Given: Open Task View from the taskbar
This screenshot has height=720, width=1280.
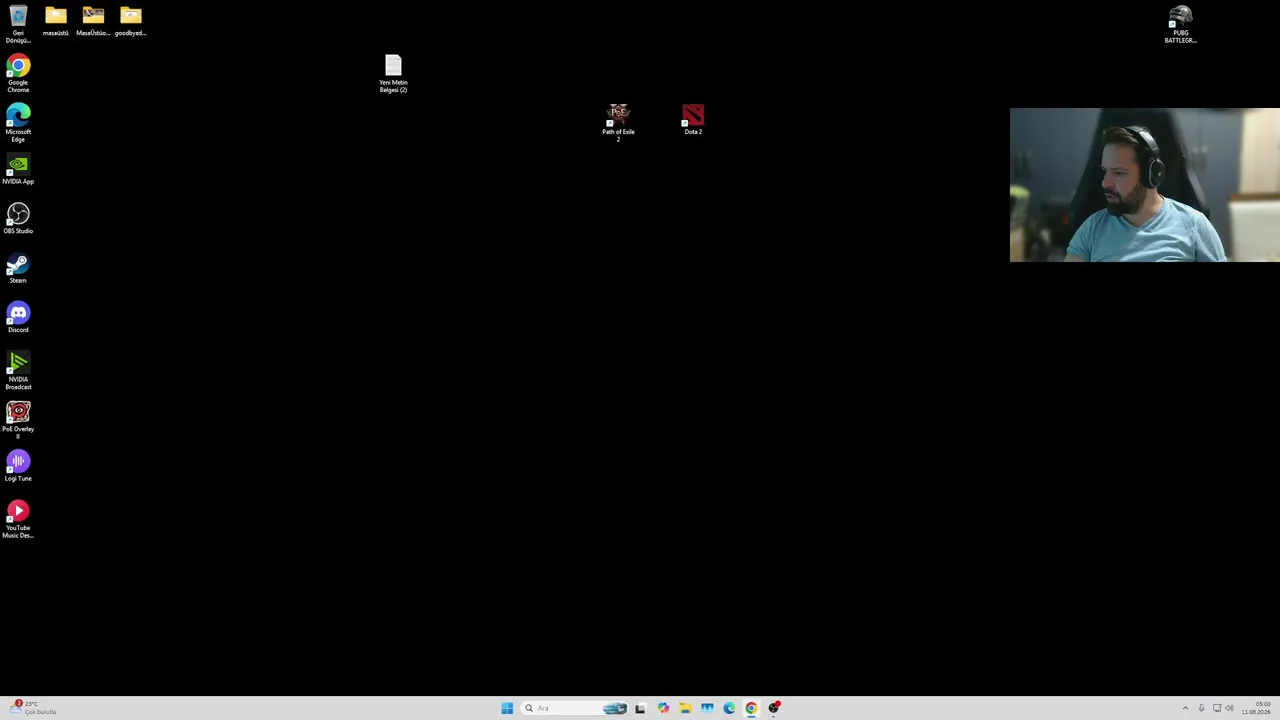Looking at the screenshot, I should tap(640, 708).
